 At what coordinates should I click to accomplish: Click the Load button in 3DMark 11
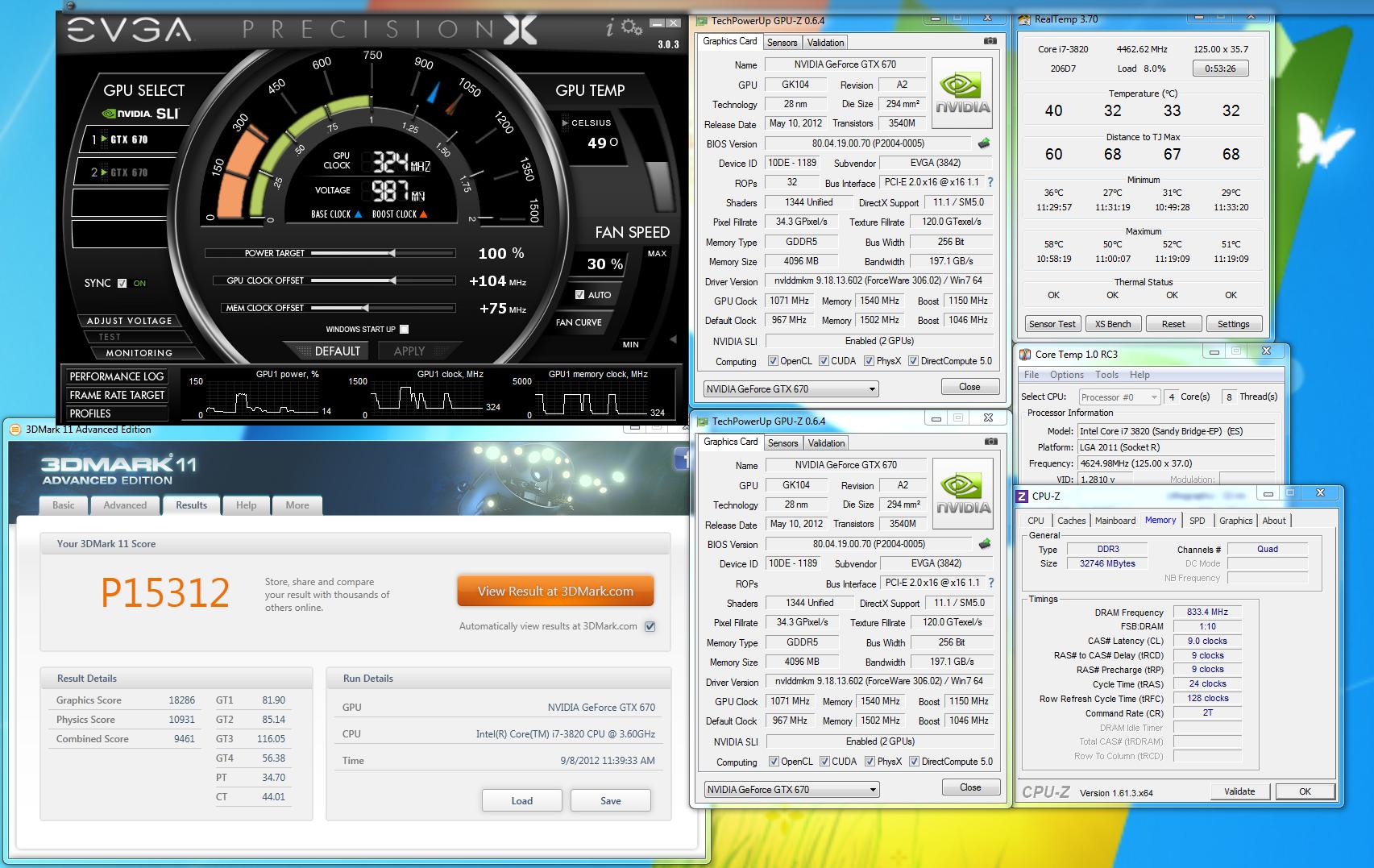point(521,800)
